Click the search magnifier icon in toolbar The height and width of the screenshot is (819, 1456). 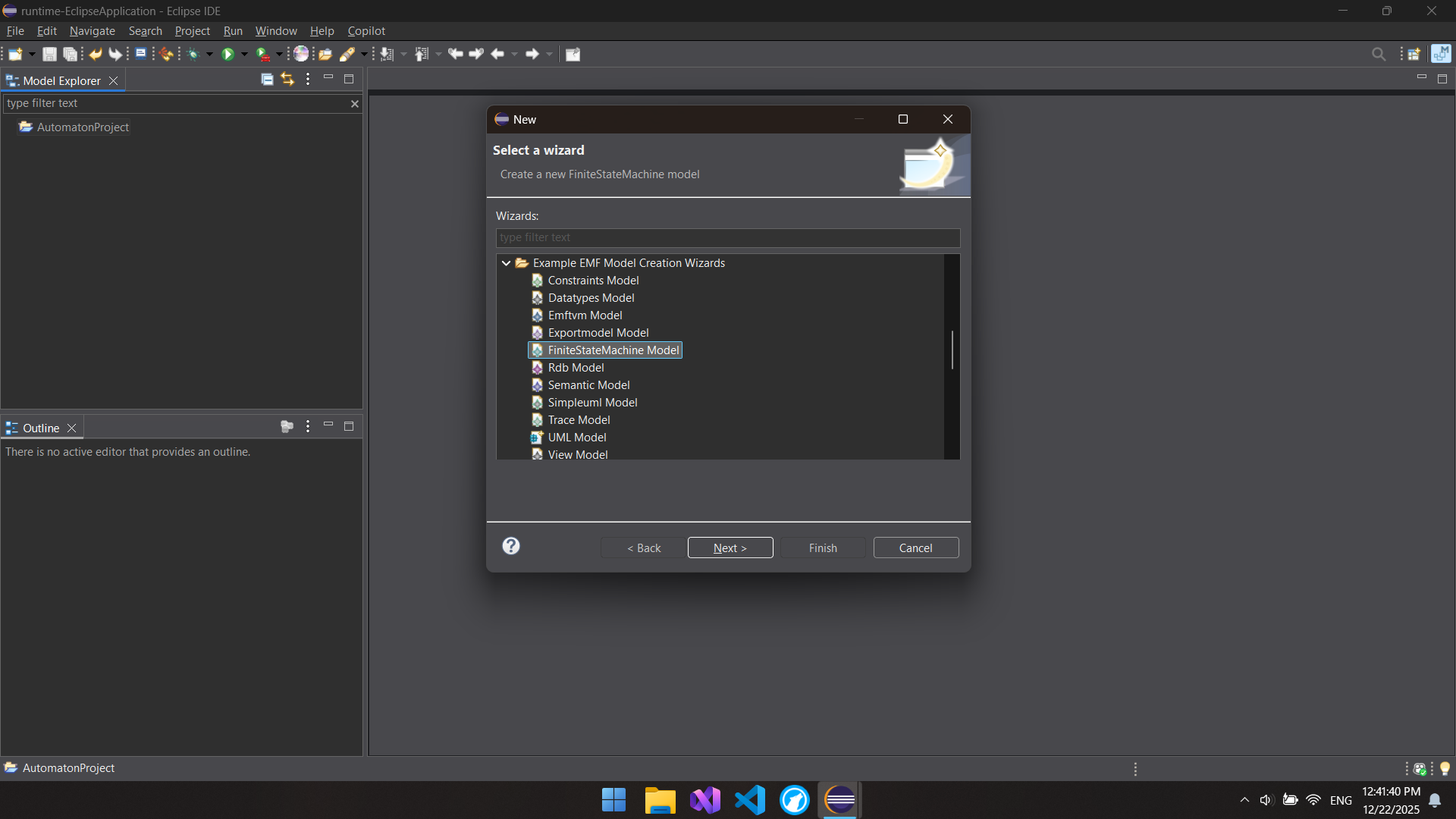click(1379, 54)
